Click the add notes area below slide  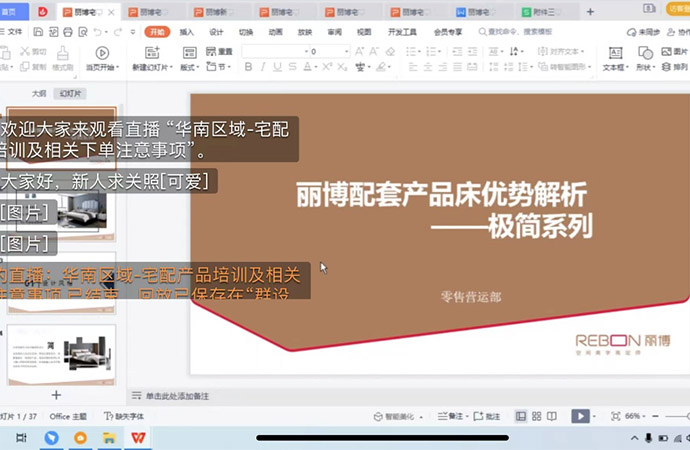177,396
